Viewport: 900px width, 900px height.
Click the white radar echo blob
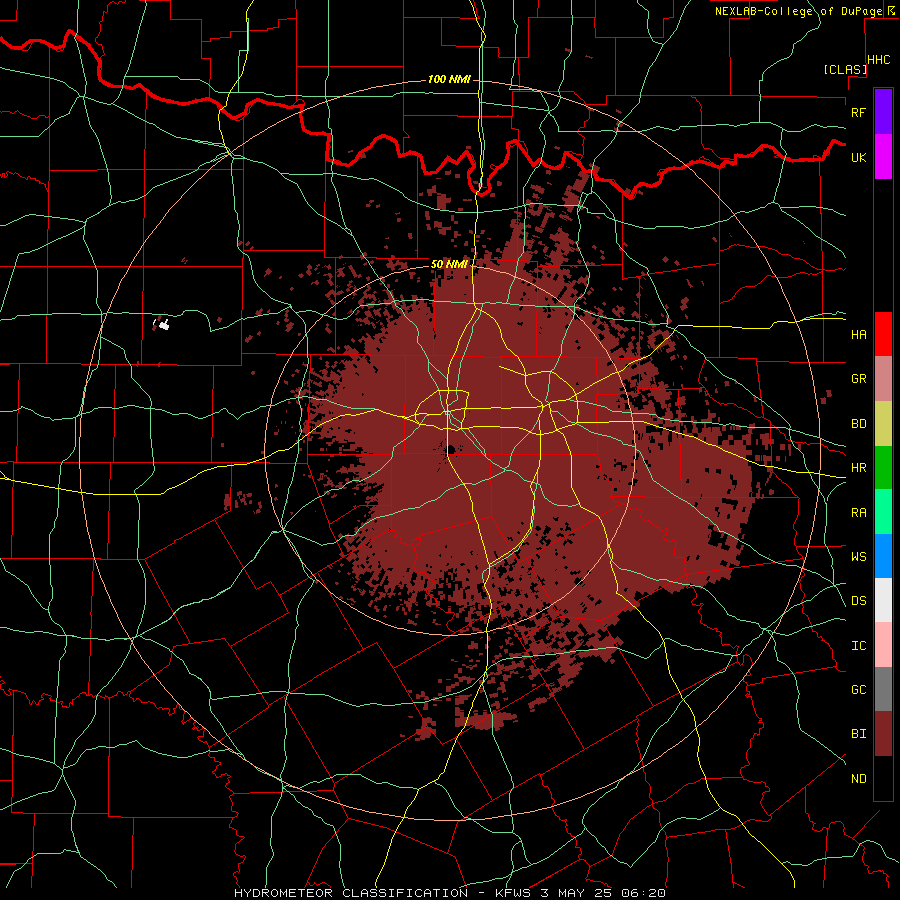coord(163,325)
